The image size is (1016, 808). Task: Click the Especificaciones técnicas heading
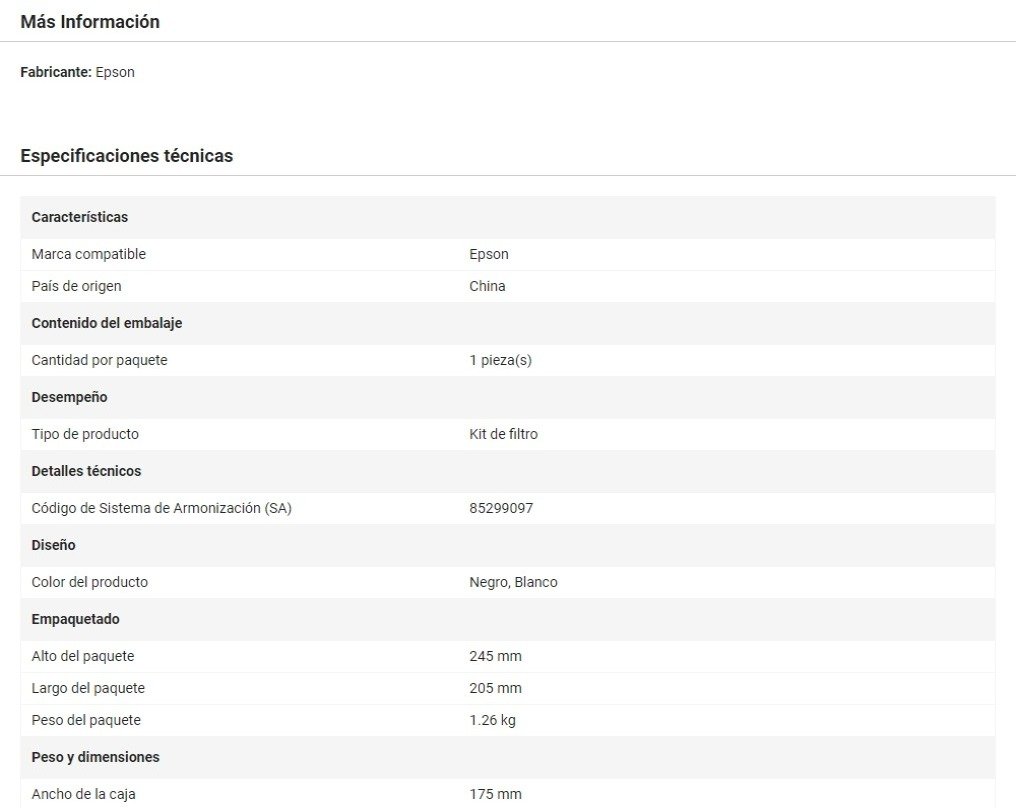coord(127,156)
